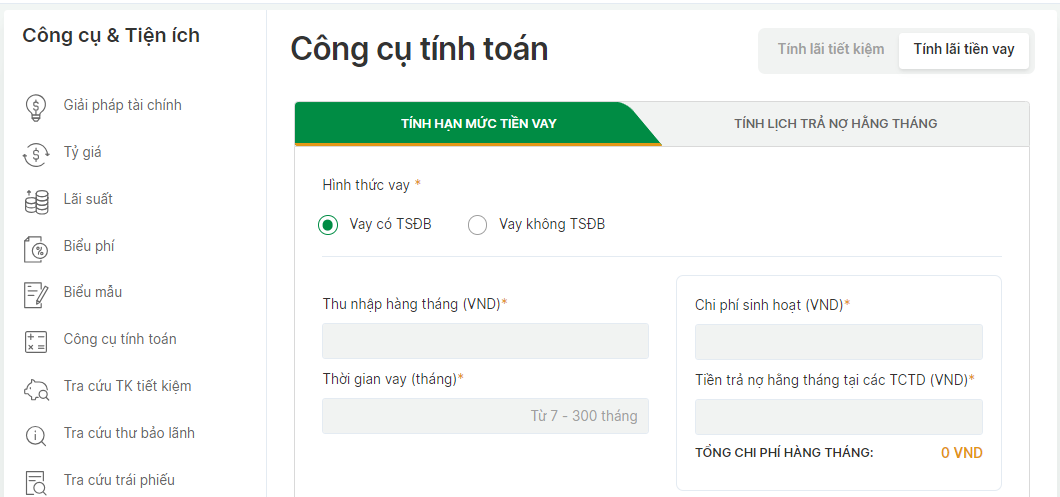
Task: Click the Biểu mẫu form pencil icon
Action: [36, 294]
